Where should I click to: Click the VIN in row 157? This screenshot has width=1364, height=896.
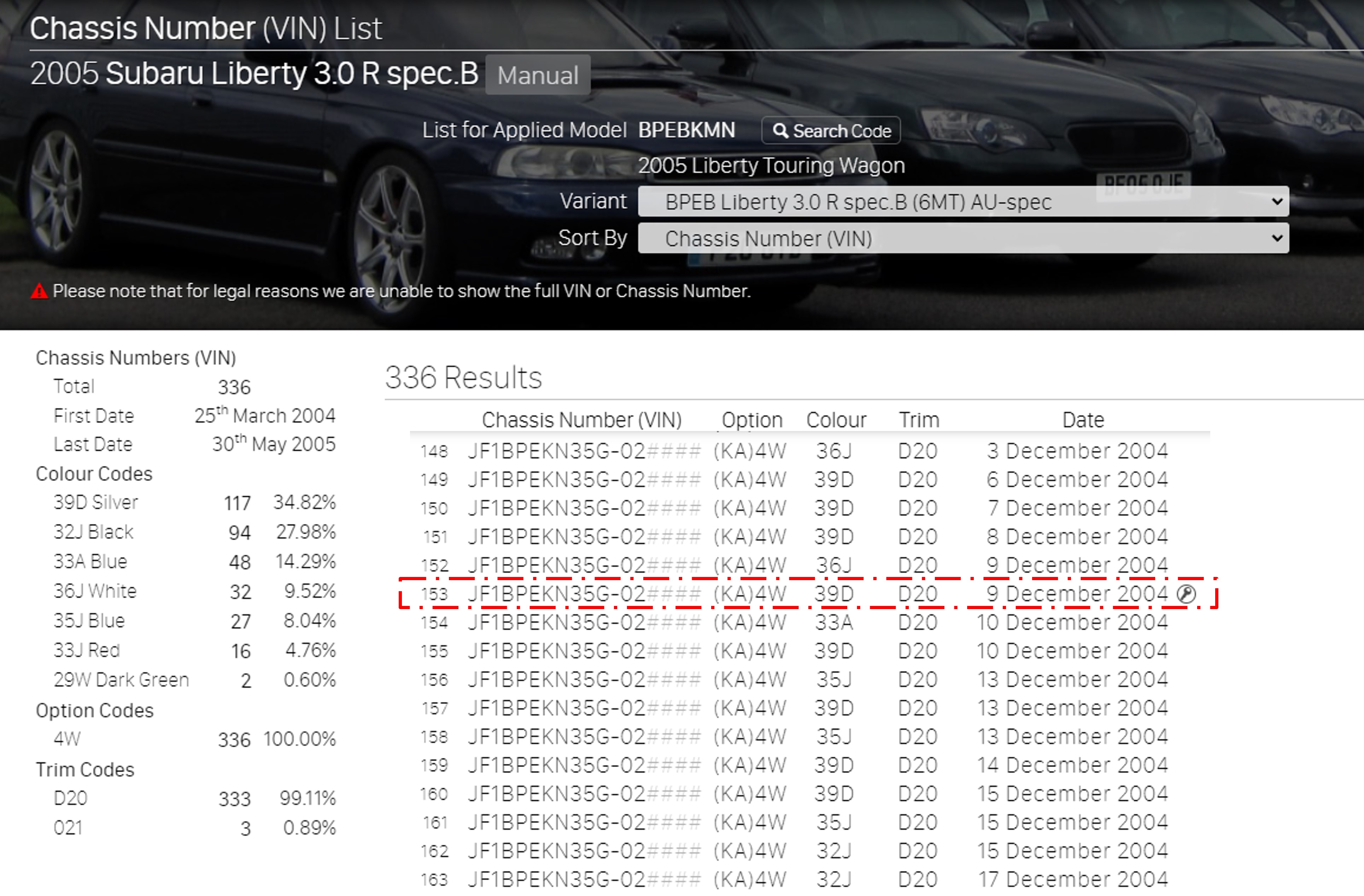click(584, 709)
